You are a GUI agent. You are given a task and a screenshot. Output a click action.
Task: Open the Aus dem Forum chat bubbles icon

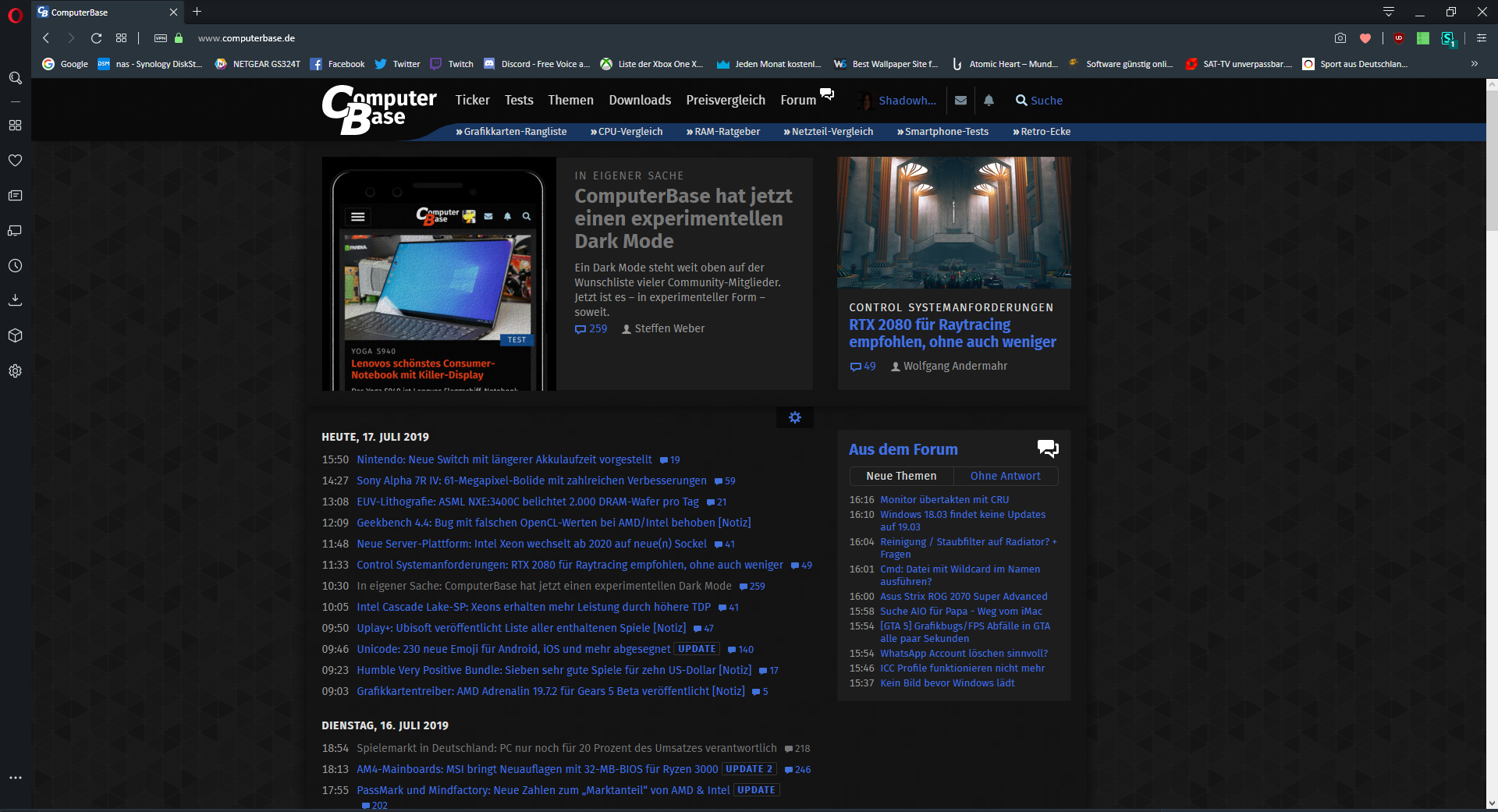click(x=1048, y=449)
